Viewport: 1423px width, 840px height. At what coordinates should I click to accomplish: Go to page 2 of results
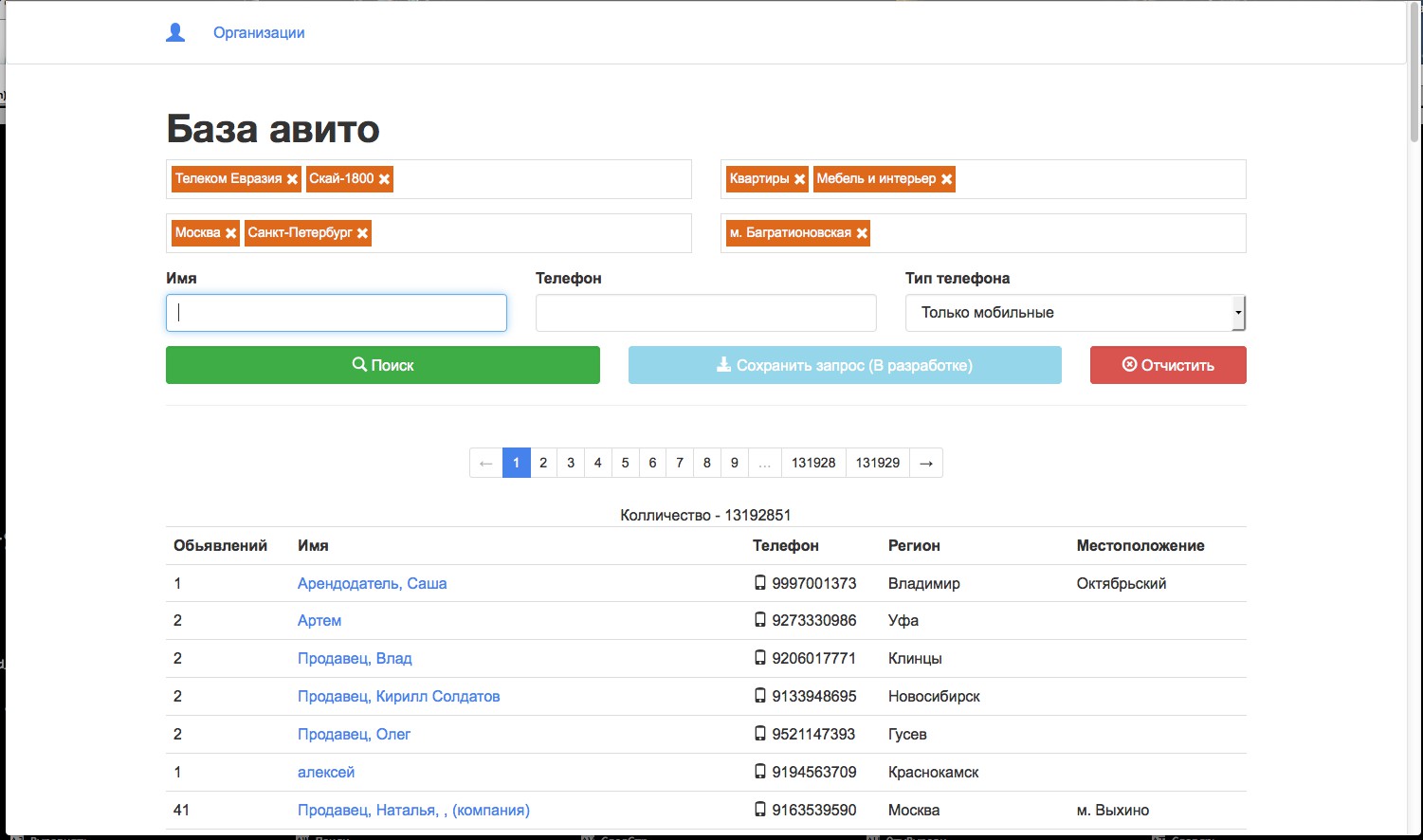543,463
